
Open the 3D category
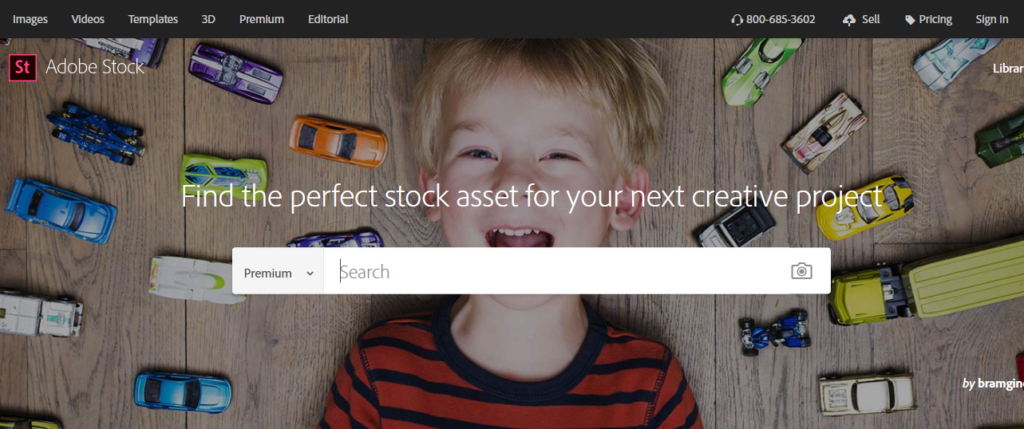tap(208, 19)
